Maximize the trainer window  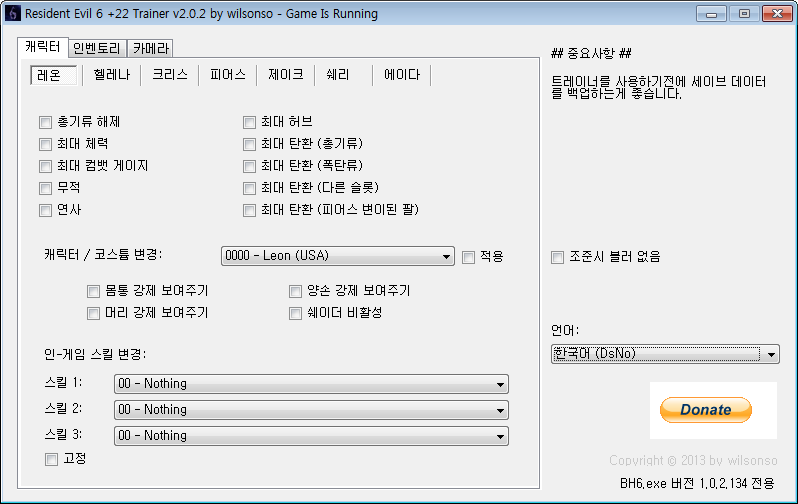tap(744, 14)
